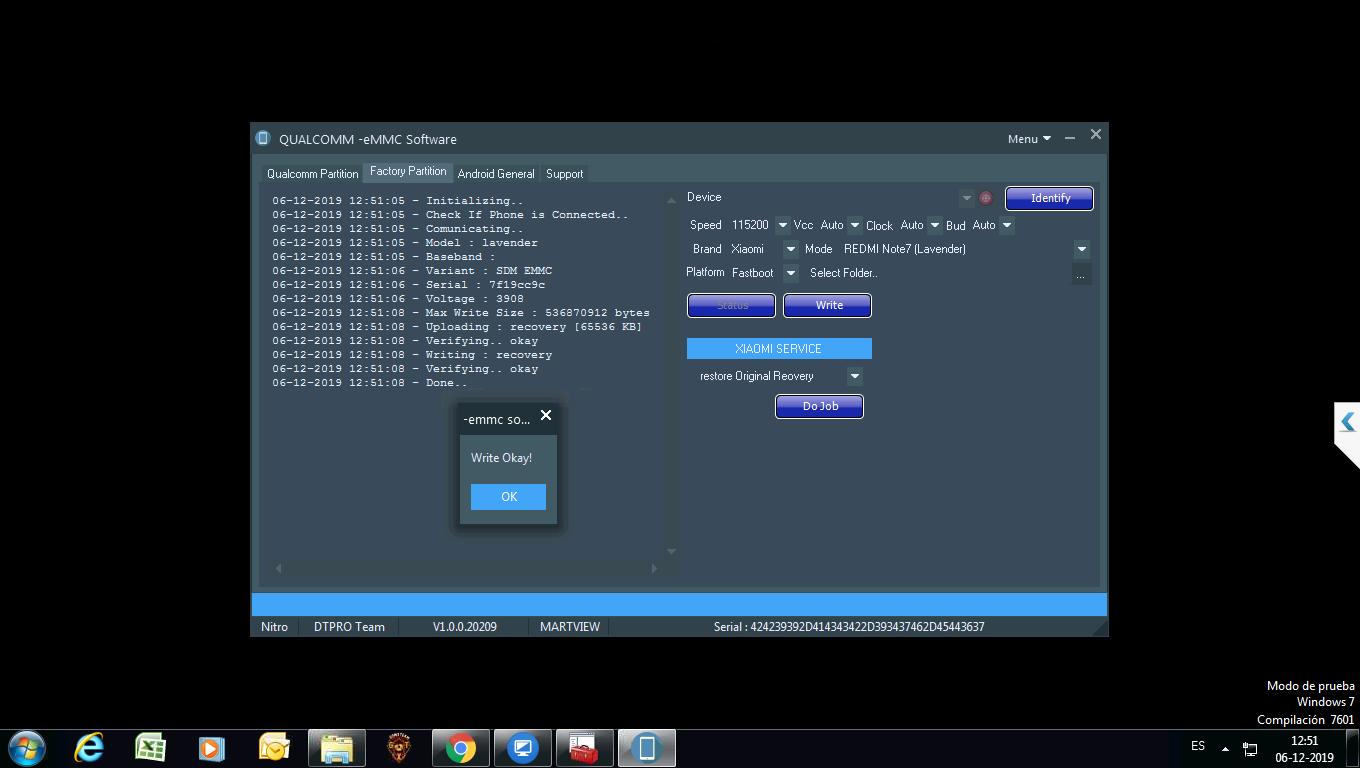Click the 'Model : lavender' log line
The width and height of the screenshot is (1360, 768).
[405, 243]
